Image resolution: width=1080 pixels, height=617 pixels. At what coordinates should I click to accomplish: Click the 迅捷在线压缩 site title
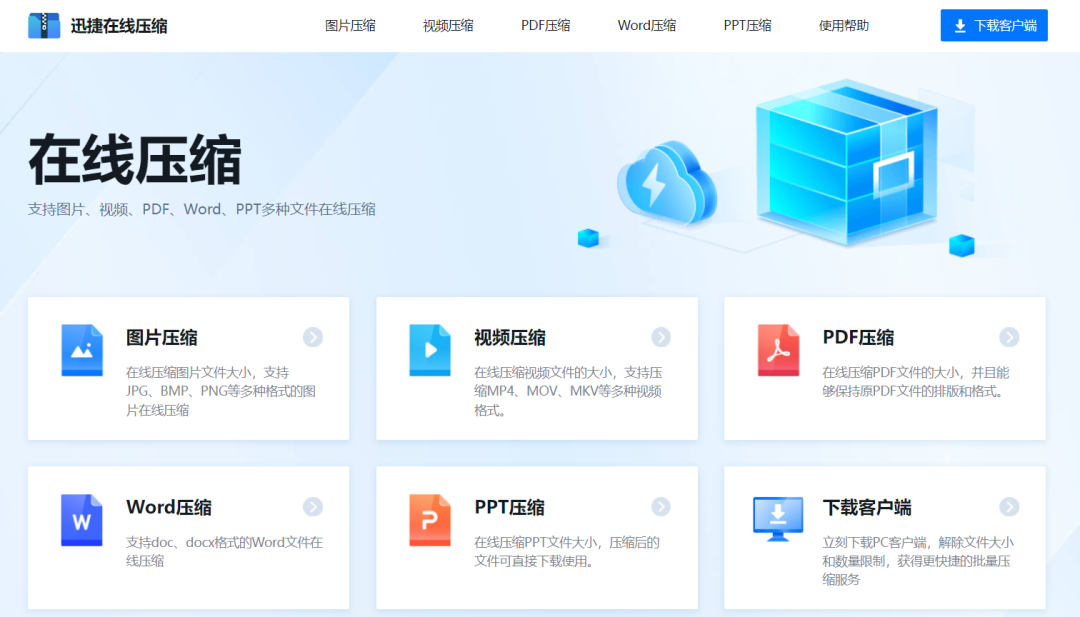click(x=119, y=26)
